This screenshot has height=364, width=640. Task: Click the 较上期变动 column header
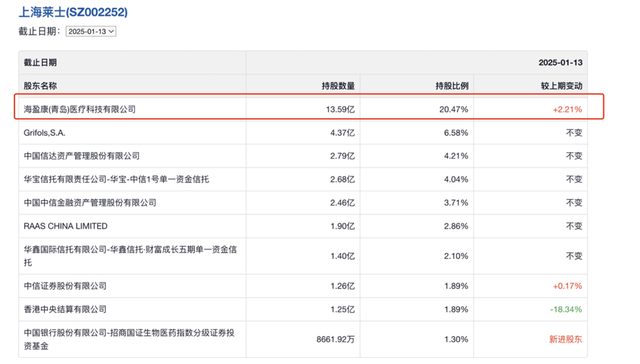pos(562,86)
